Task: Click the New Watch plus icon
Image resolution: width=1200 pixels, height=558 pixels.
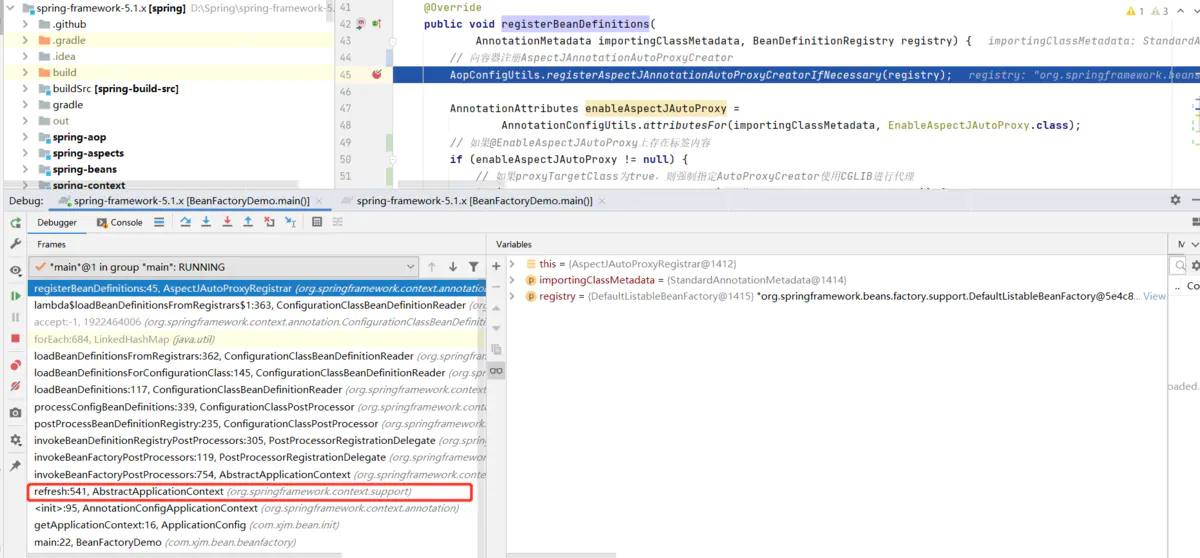Action: pyautogui.click(x=496, y=266)
